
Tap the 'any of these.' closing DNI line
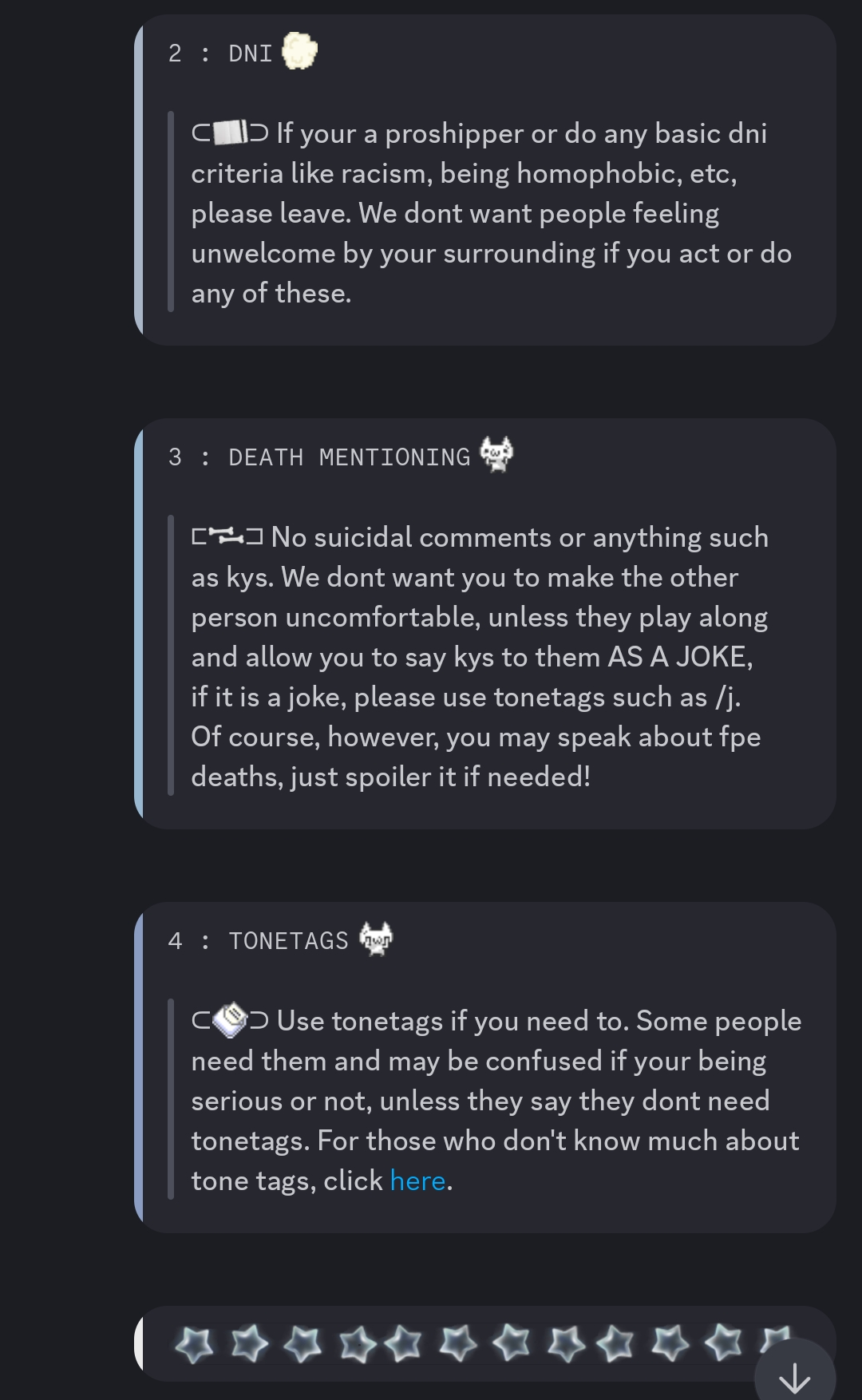pyautogui.click(x=271, y=293)
